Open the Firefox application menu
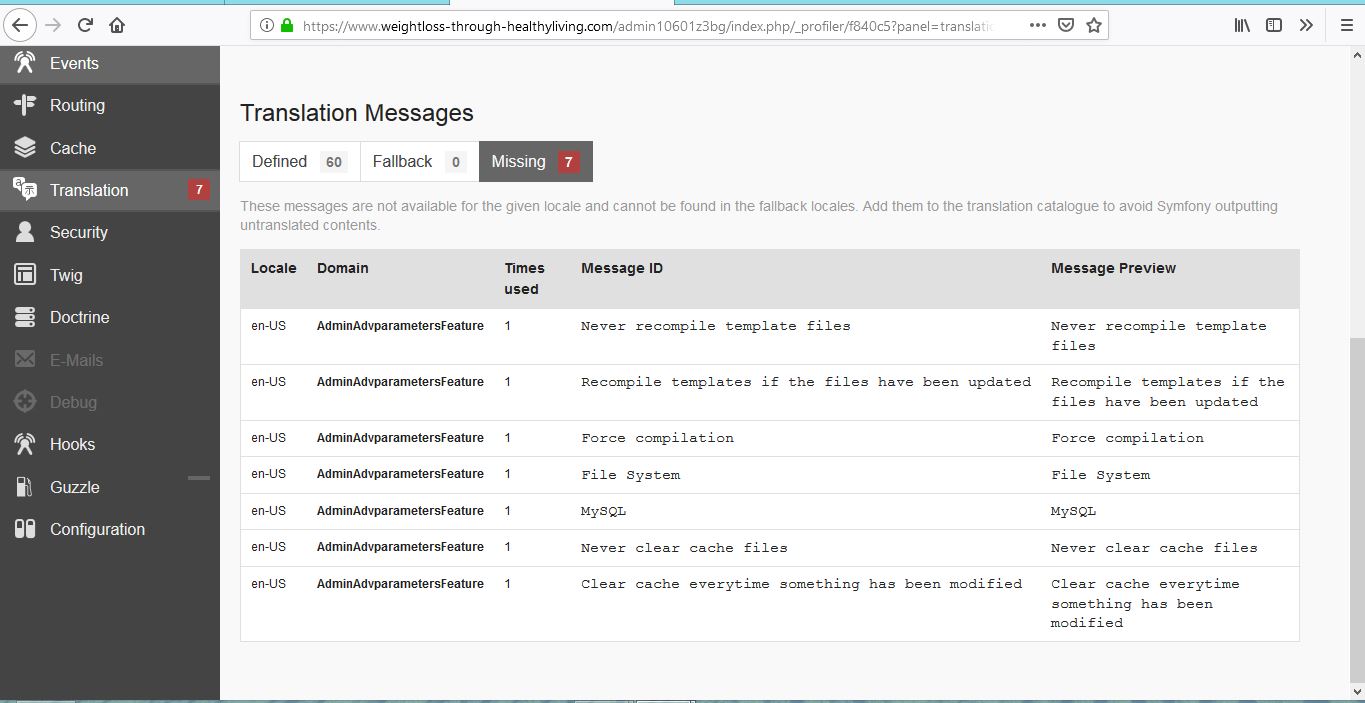Viewport: 1365px width, 703px height. (1346, 25)
